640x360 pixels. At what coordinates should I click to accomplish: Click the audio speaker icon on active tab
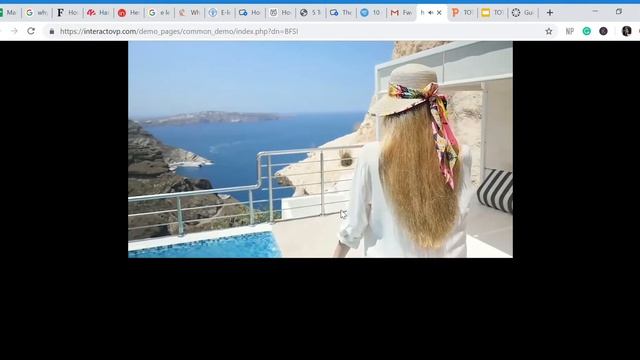coord(431,13)
